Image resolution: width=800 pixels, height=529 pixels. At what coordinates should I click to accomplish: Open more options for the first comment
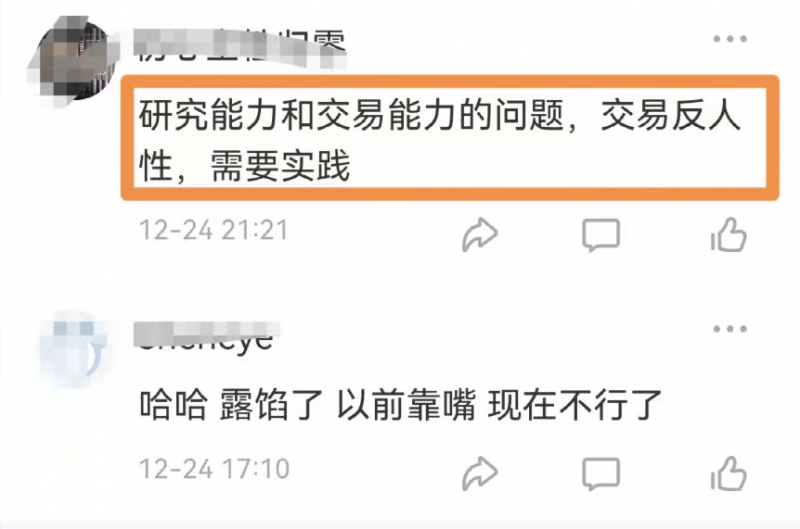click(730, 39)
